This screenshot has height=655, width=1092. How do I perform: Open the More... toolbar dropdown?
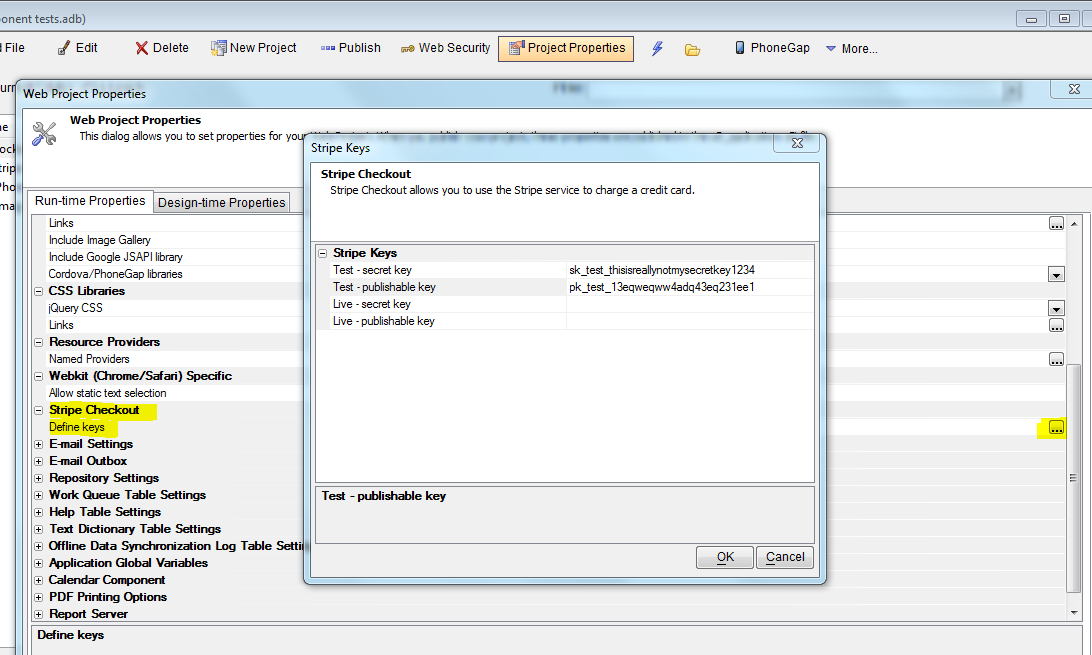(x=851, y=49)
